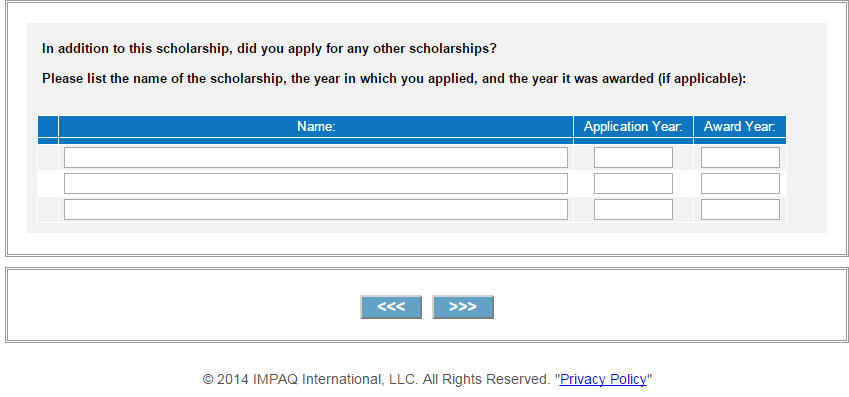The image size is (849, 397).
Task: Select the third row Award Year box
Action: (x=740, y=210)
